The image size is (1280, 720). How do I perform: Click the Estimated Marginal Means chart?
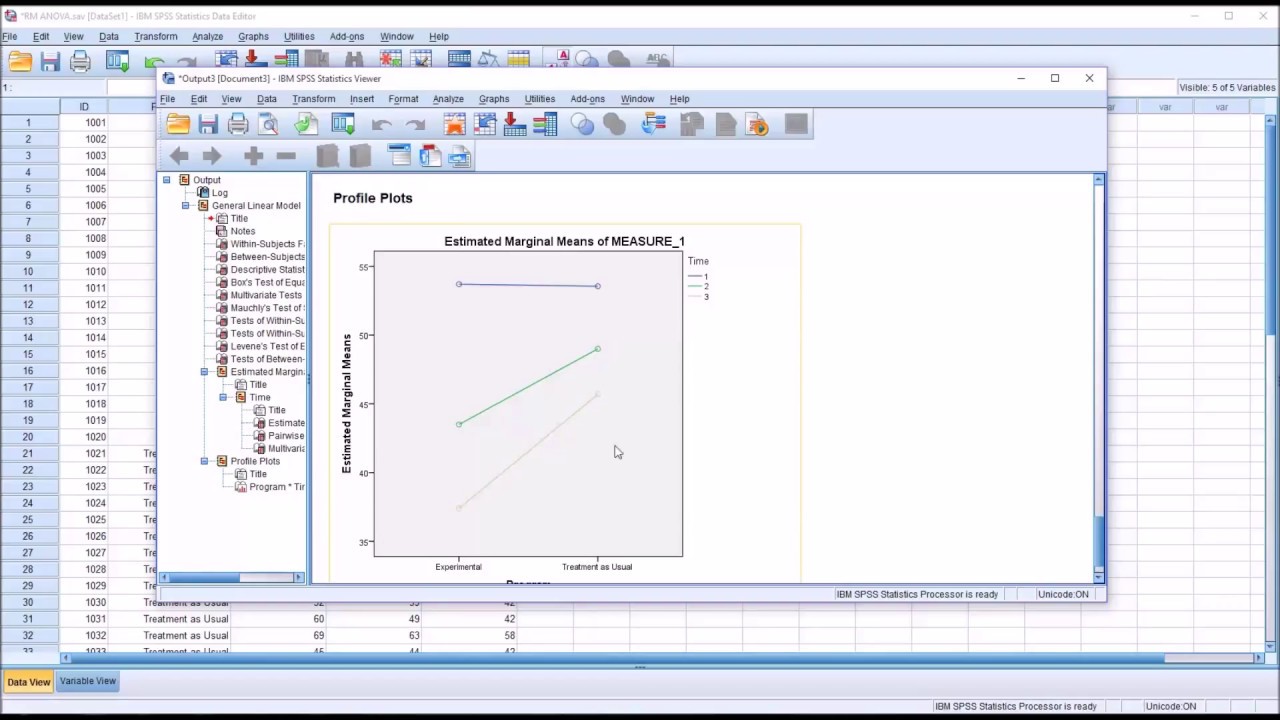tap(565, 403)
